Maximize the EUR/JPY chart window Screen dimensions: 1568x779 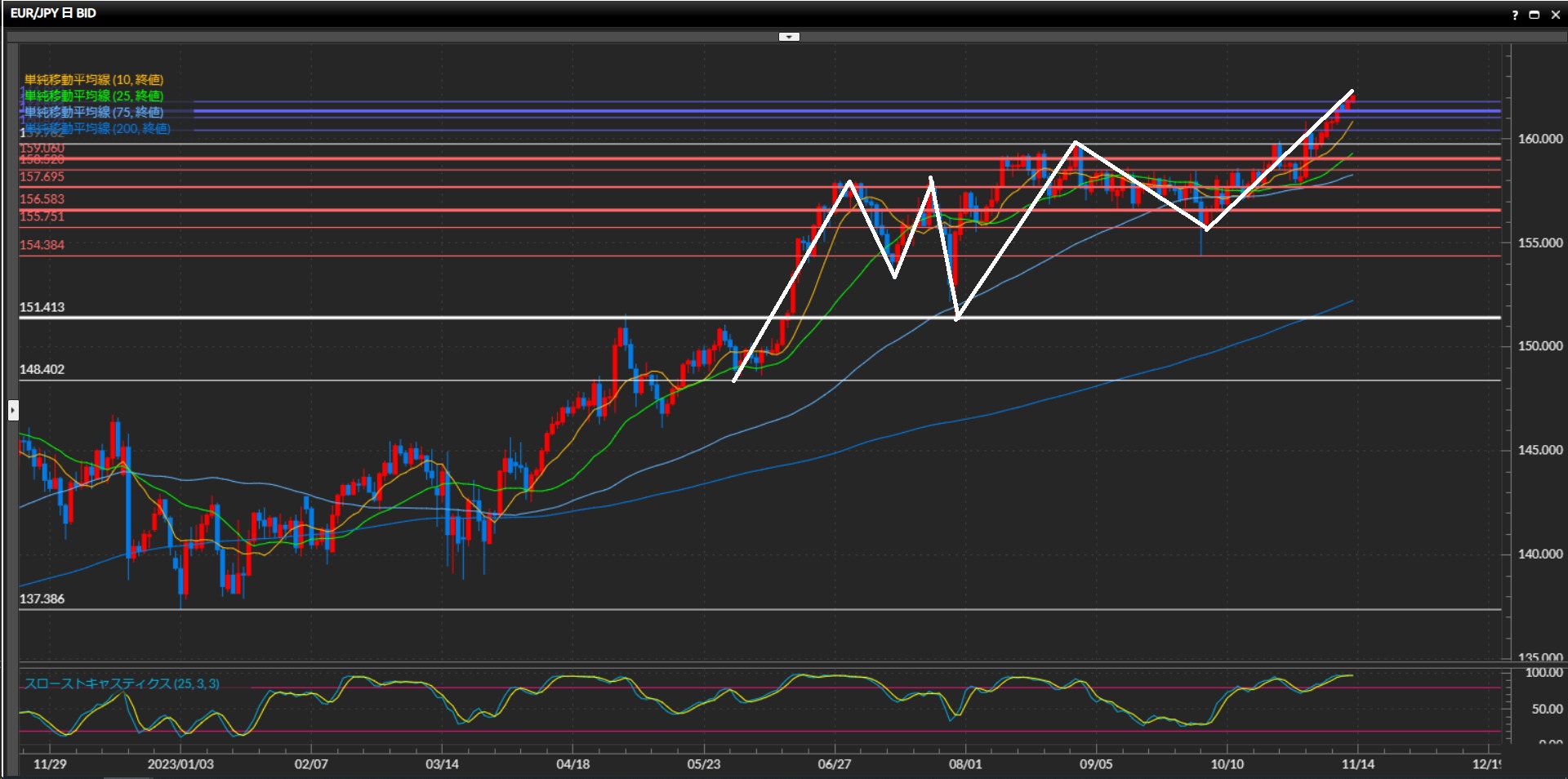click(1535, 15)
